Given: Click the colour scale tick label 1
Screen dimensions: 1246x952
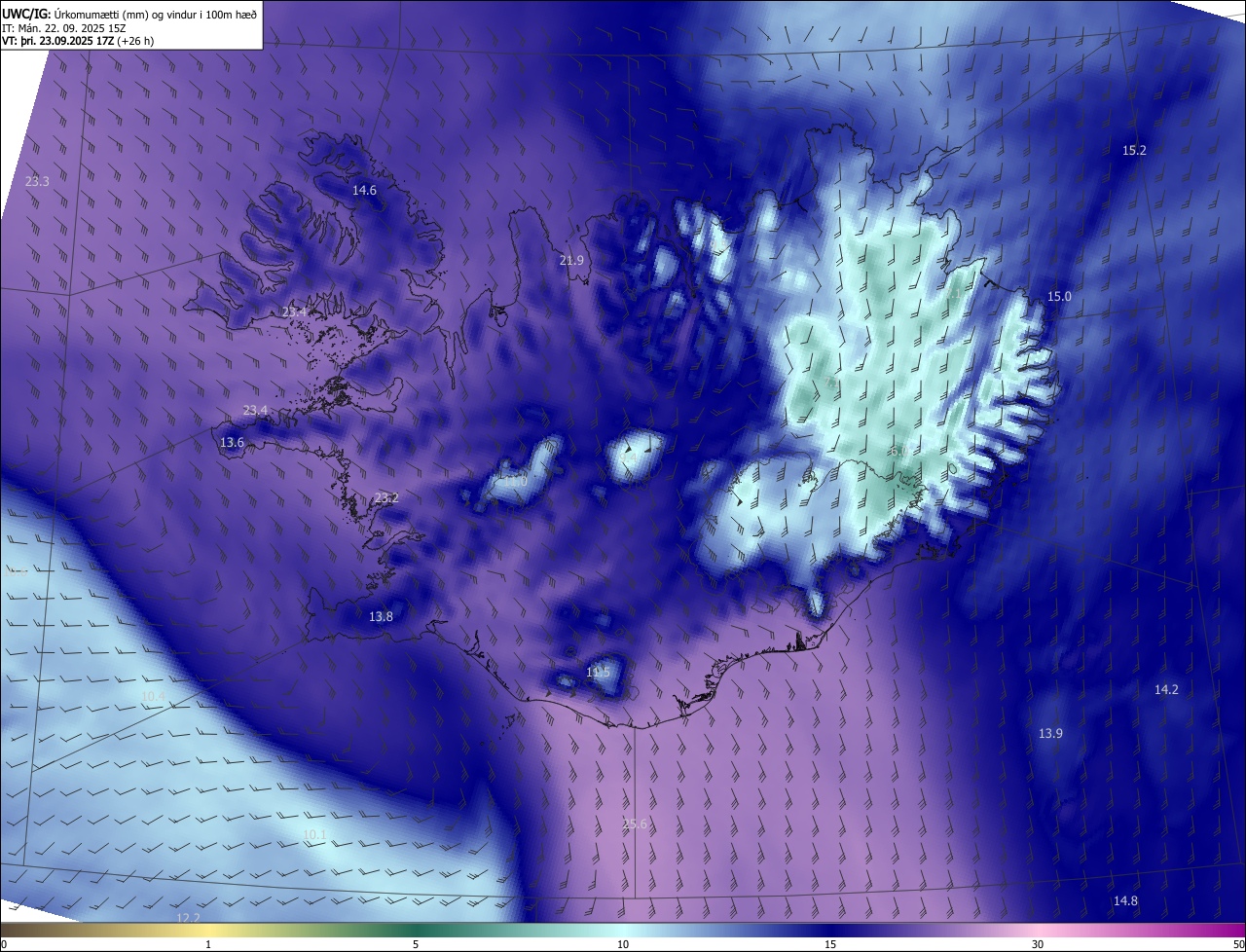Looking at the screenshot, I should 208,944.
